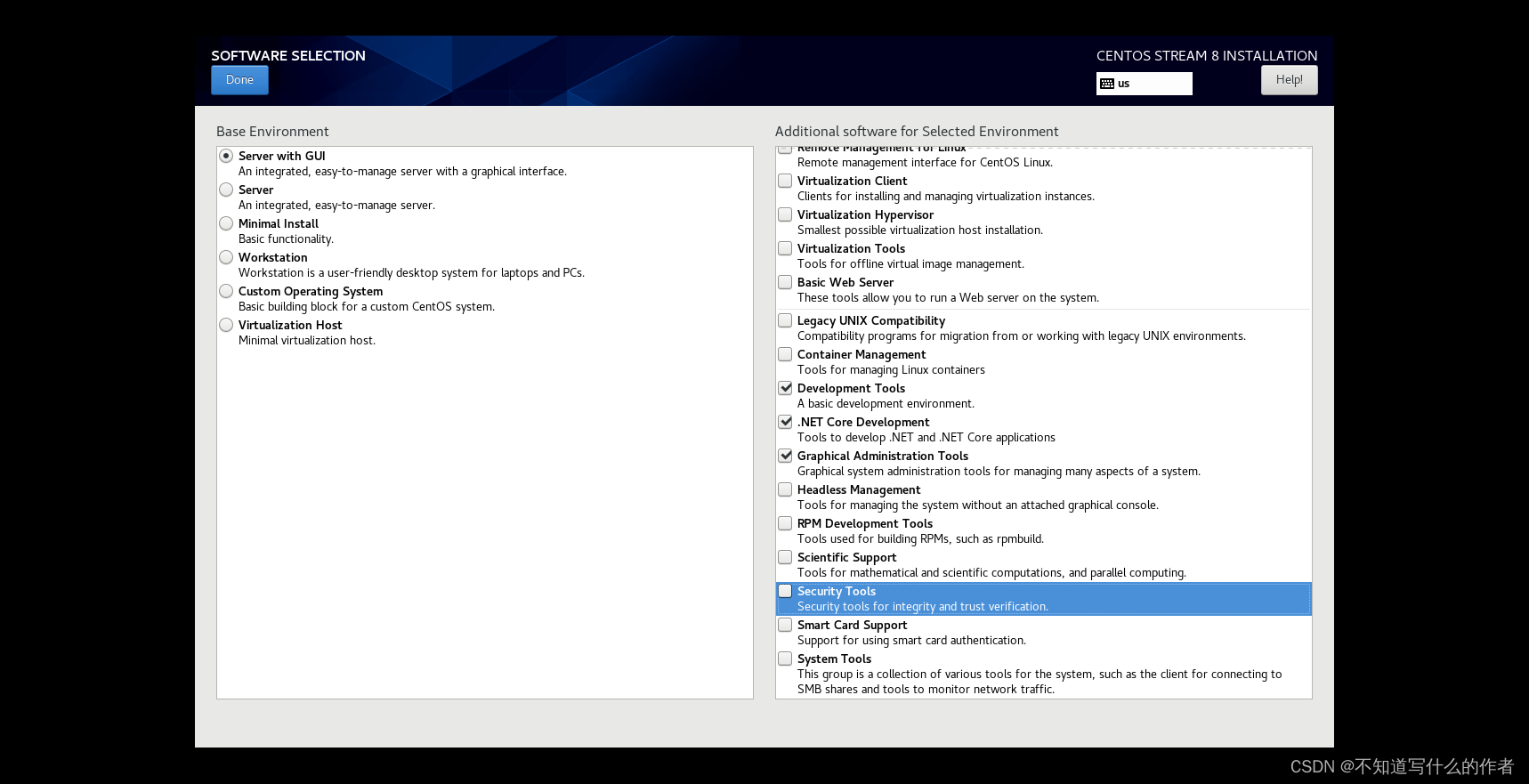Check the Container Management checkbox
Screen dimensions: 1529x784
(785, 354)
